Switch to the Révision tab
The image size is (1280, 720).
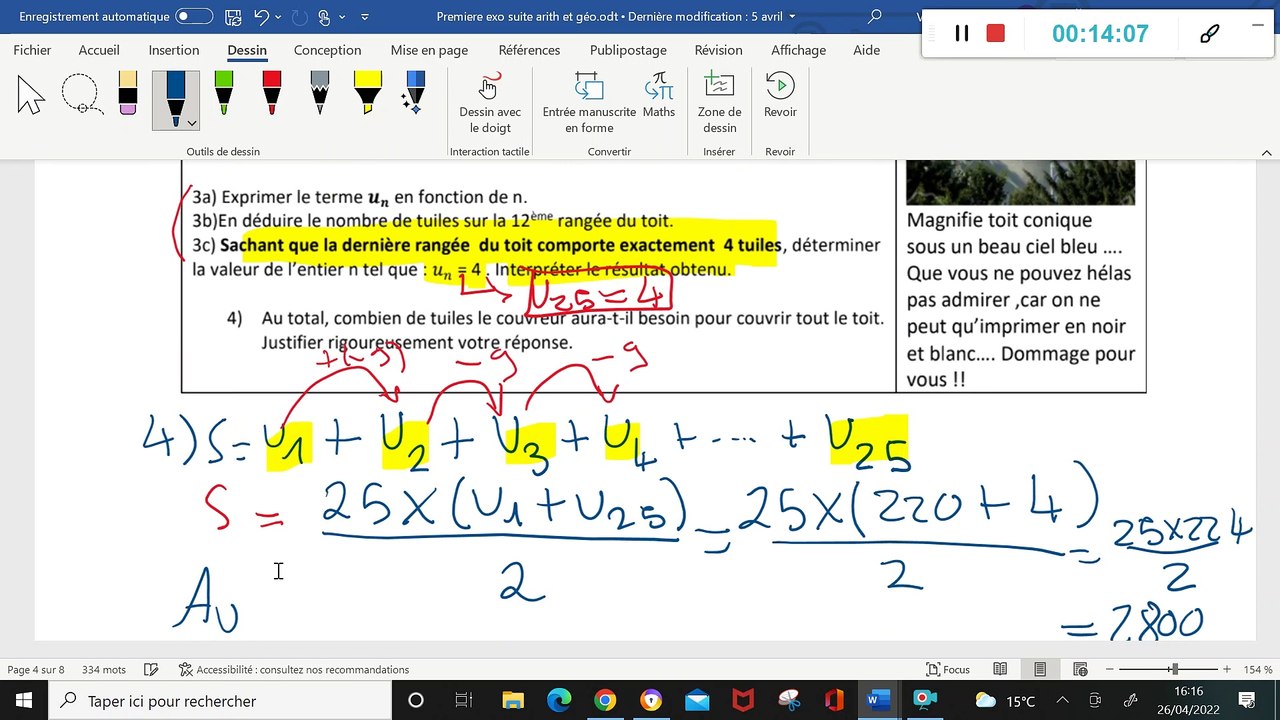(x=718, y=50)
